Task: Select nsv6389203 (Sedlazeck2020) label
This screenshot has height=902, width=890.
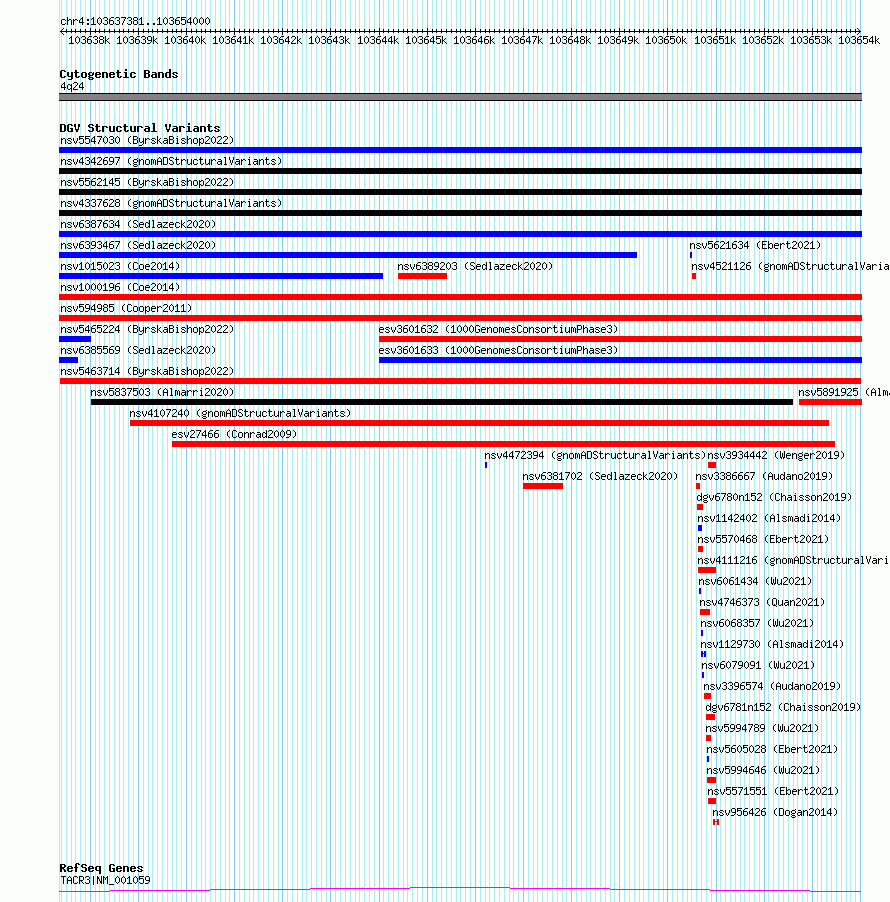Action: (475, 266)
